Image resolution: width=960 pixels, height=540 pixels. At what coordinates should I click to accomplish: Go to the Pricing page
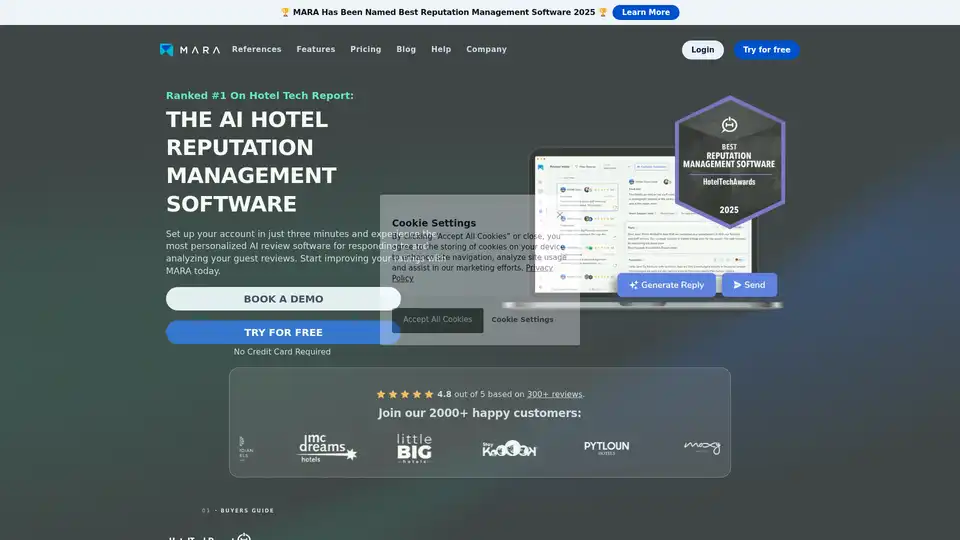(365, 49)
